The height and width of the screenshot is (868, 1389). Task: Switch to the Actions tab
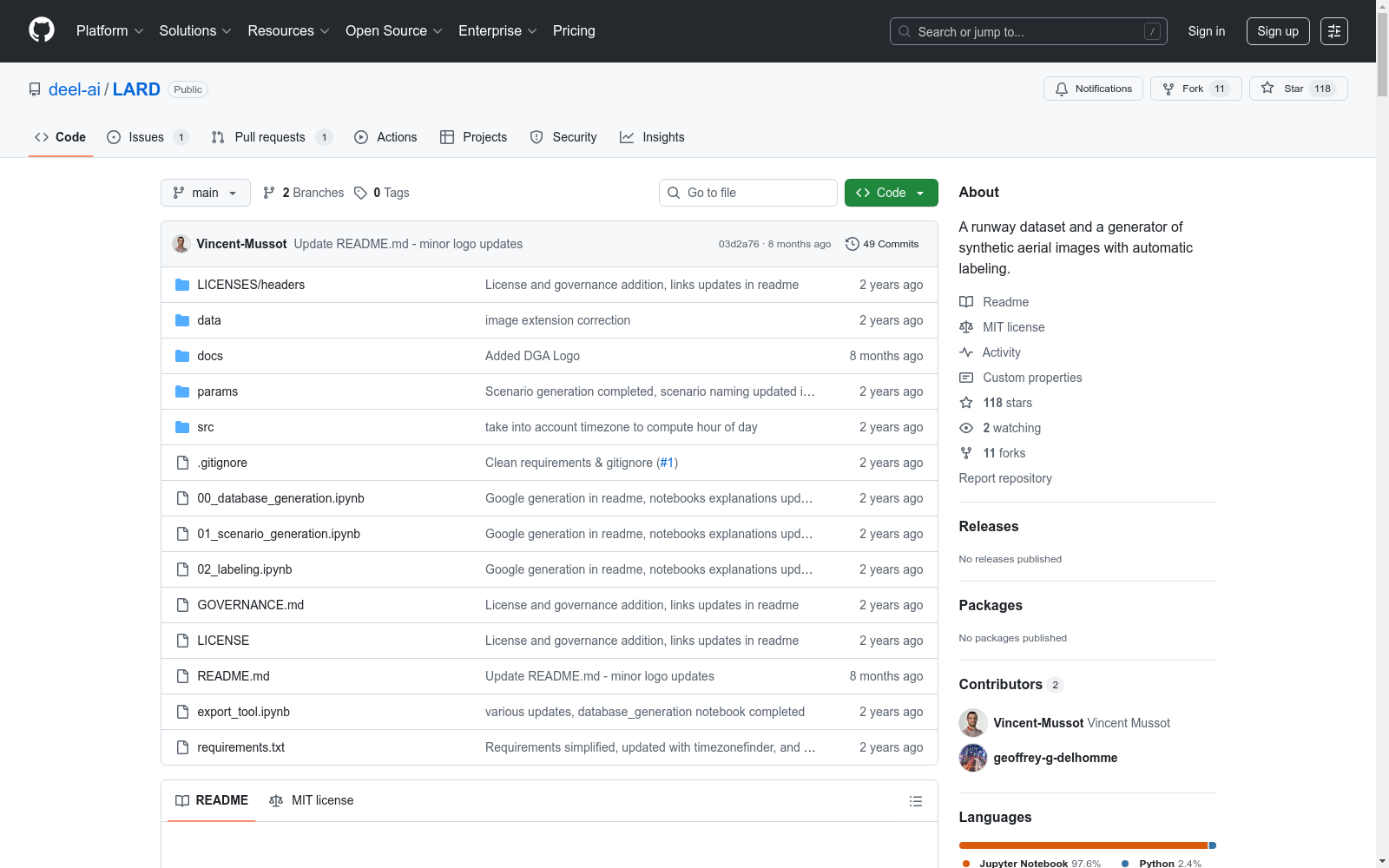coord(385,137)
